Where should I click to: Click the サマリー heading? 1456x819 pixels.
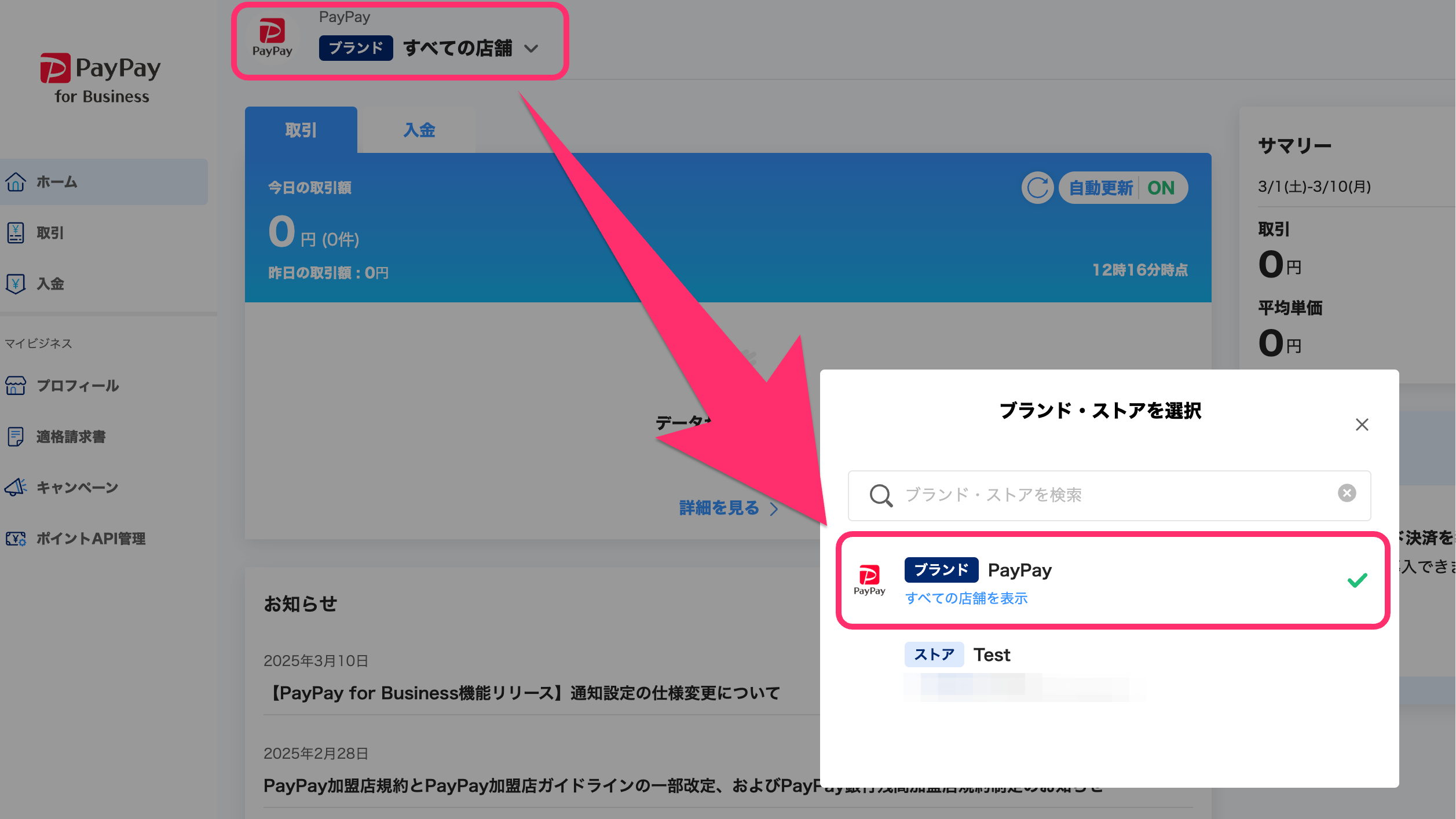point(1294,145)
